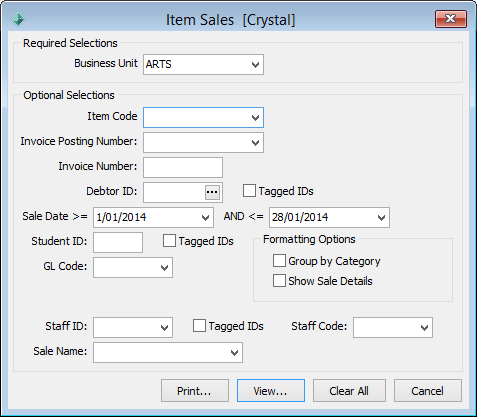
Task: Click the Sale Name: label
Action: 60,351
